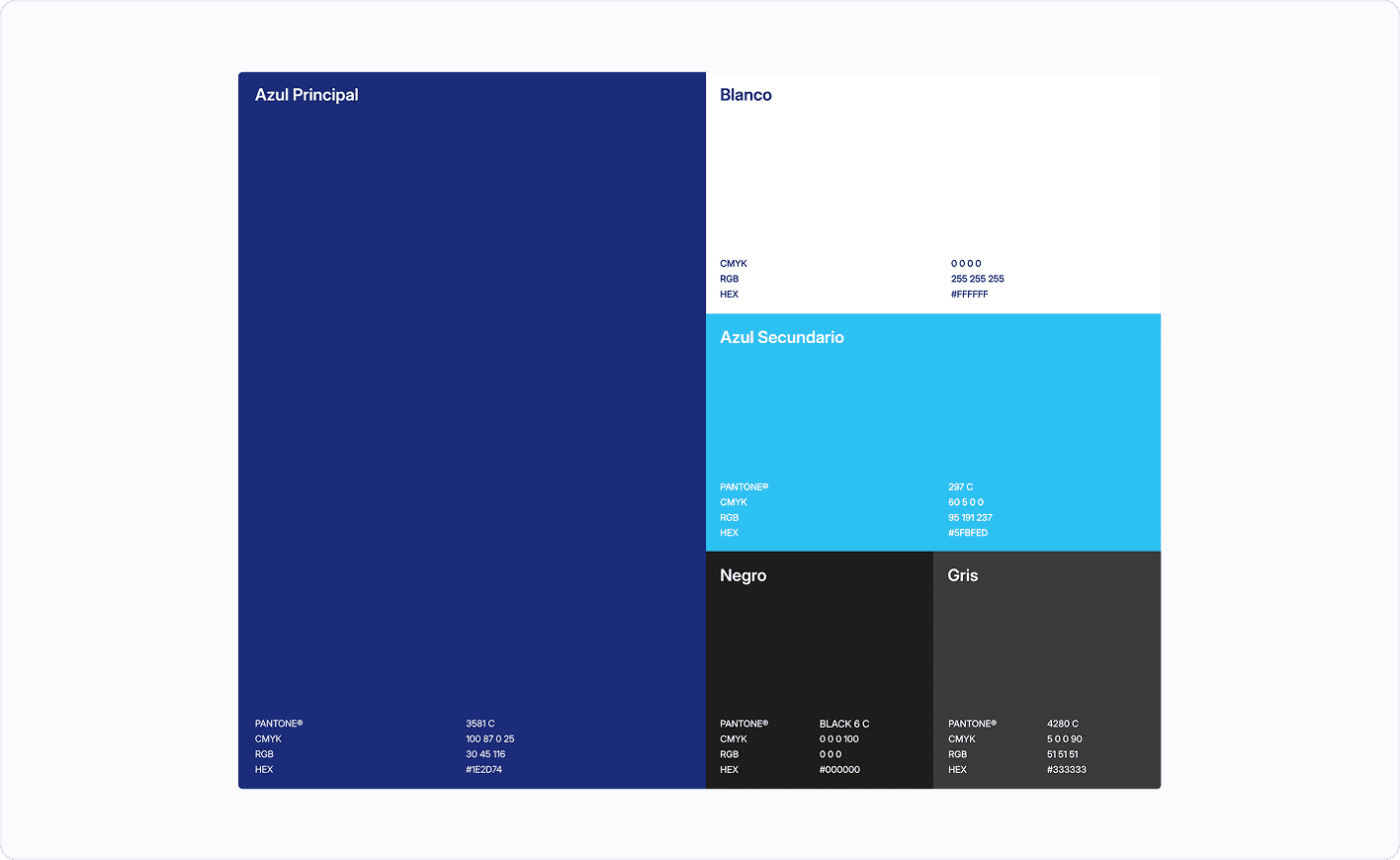Viewport: 1400px width, 860px height.
Task: Click CMYK value 100 87 0 25
Action: coord(489,738)
